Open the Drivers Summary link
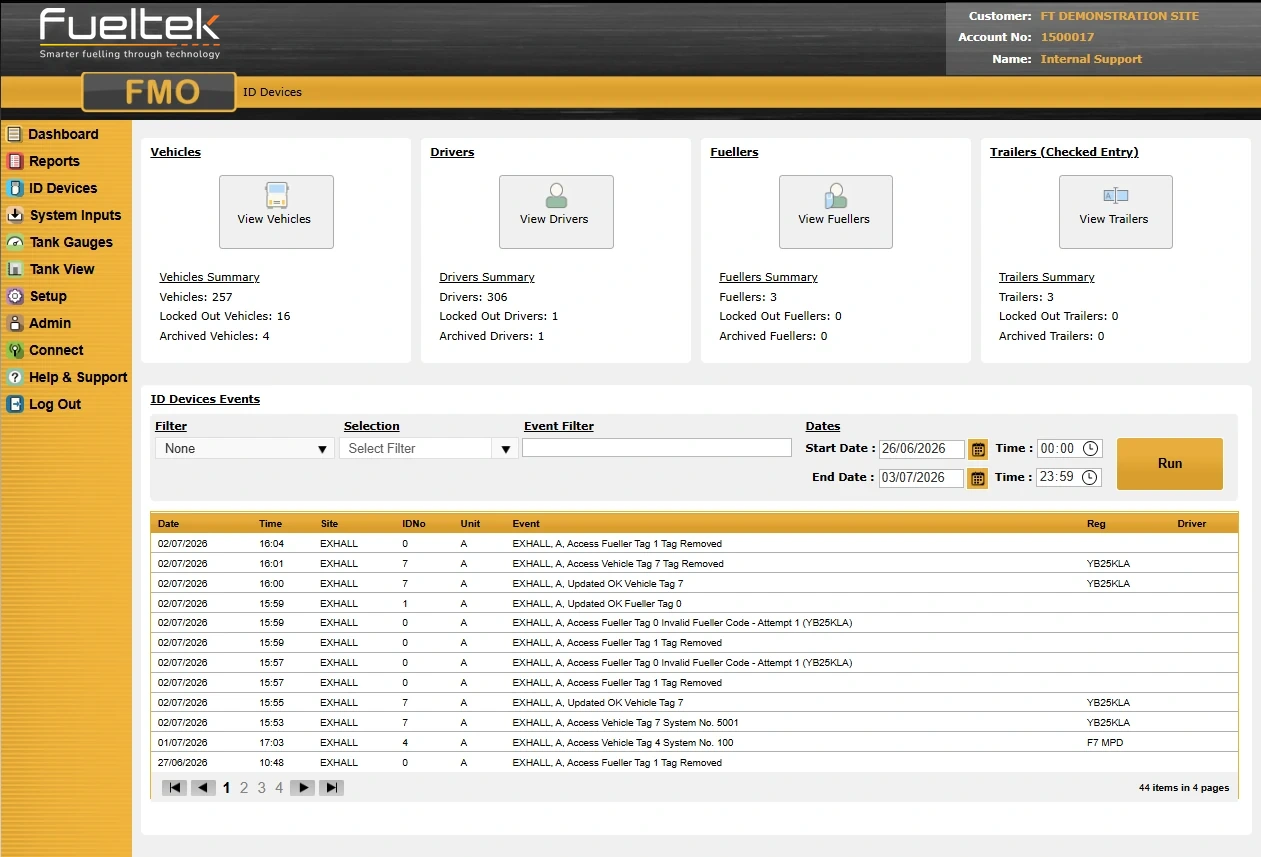 pos(487,277)
